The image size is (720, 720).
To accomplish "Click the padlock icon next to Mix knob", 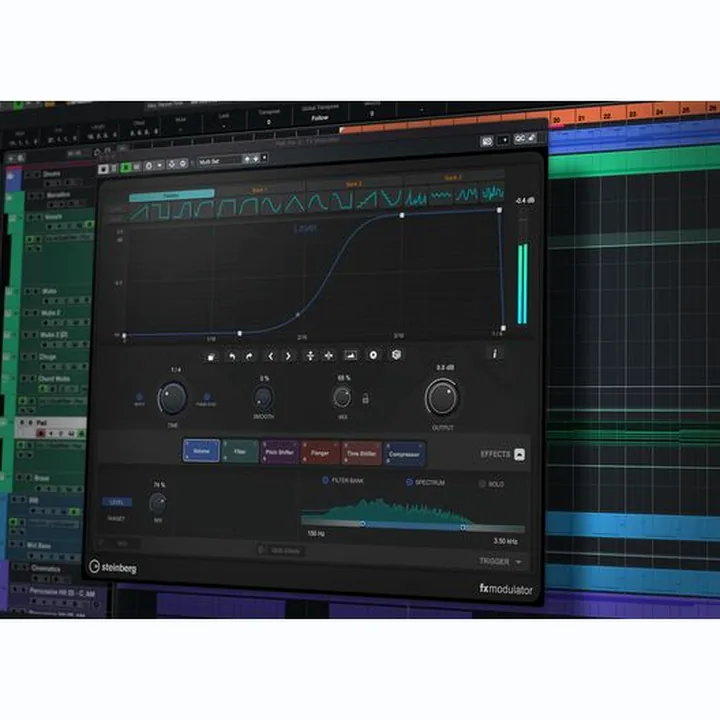I will [x=366, y=399].
